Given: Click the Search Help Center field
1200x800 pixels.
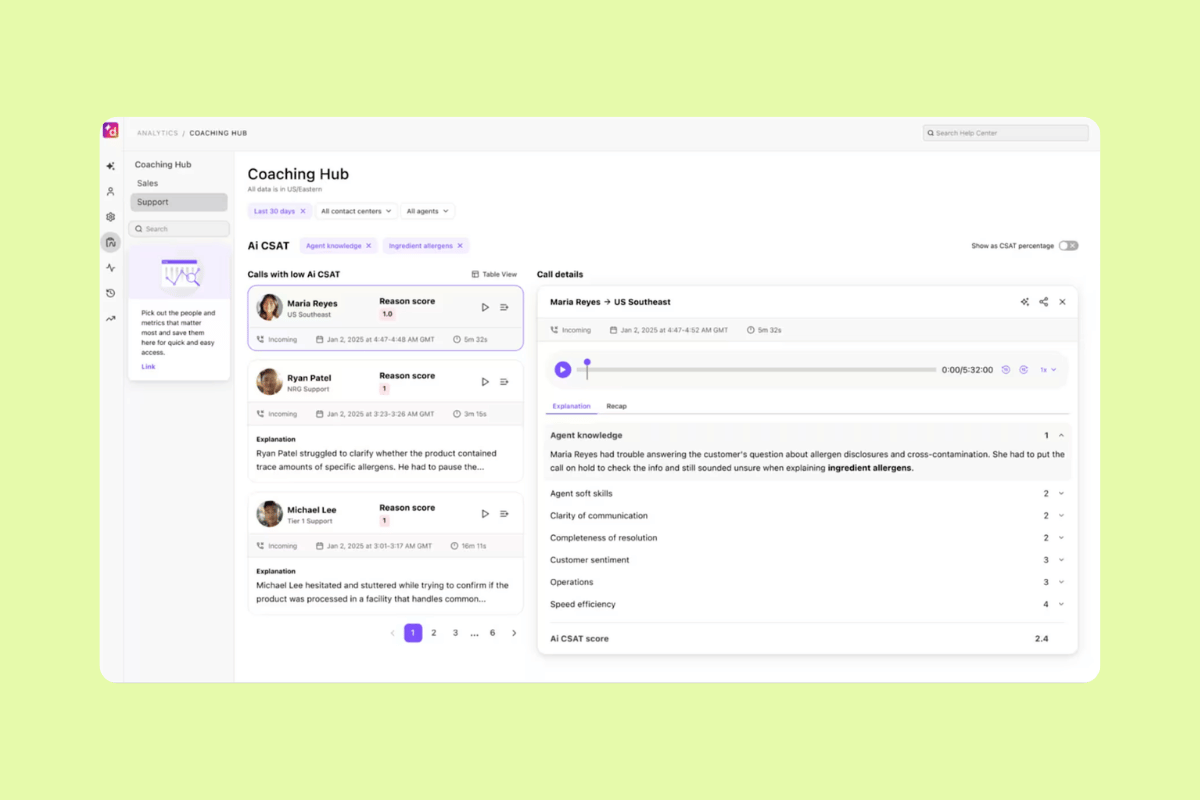Looking at the screenshot, I should coord(1006,133).
